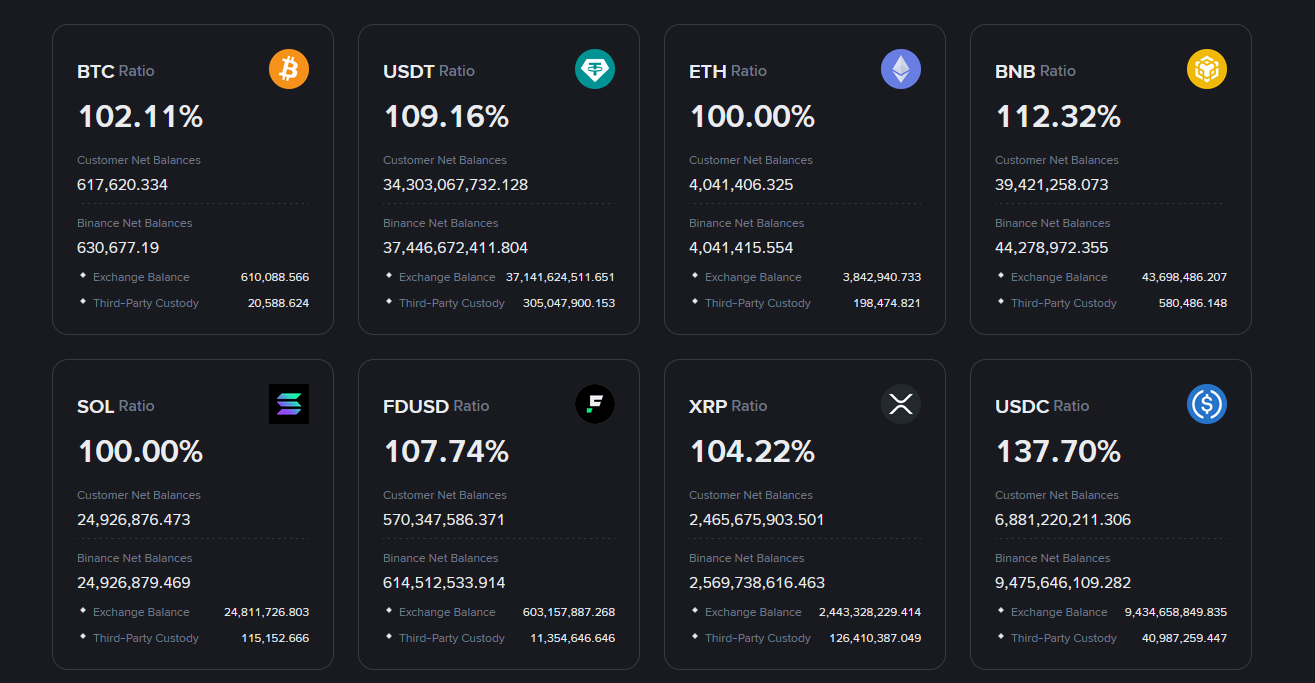Select the SOL Solana logo icon
Image resolution: width=1315 pixels, height=683 pixels.
click(x=289, y=403)
